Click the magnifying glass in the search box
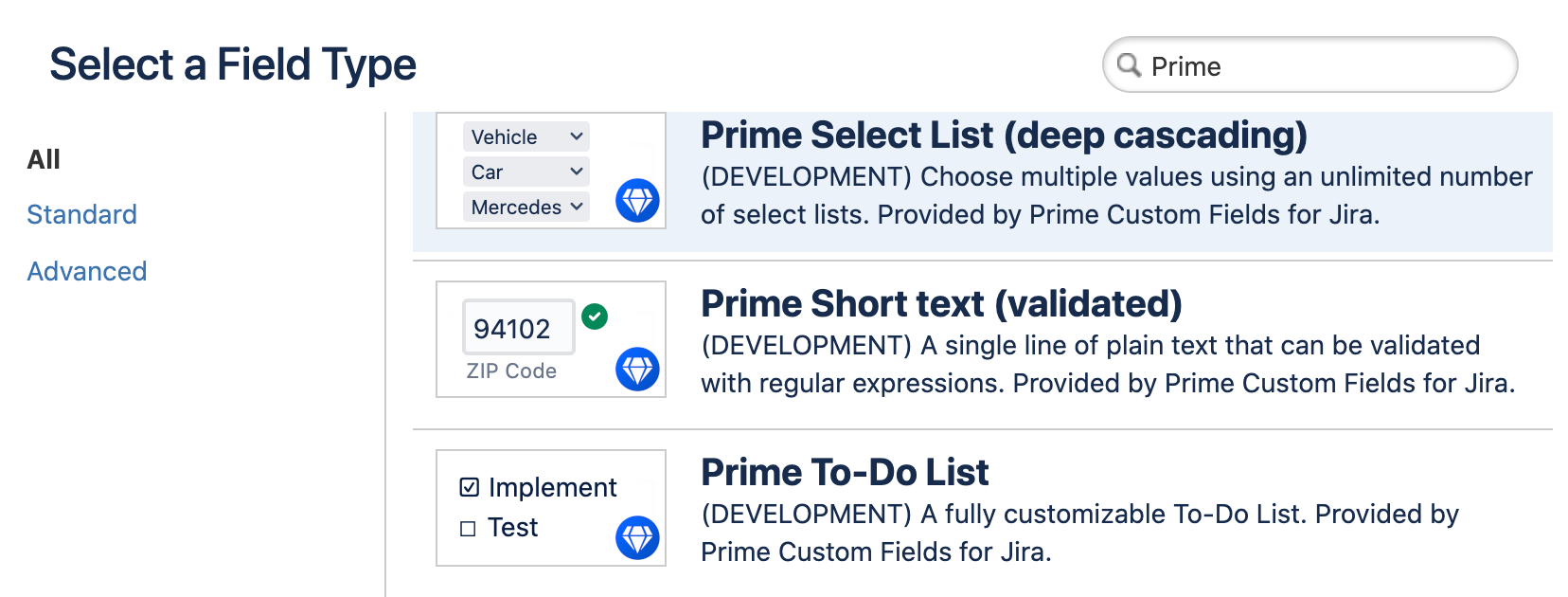 pos(1129,65)
